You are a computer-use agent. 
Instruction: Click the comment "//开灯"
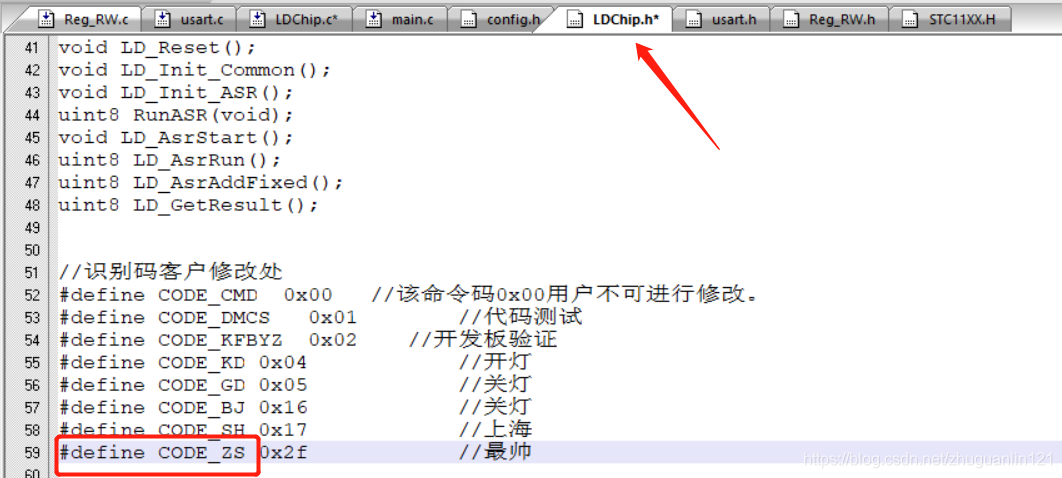click(x=495, y=362)
